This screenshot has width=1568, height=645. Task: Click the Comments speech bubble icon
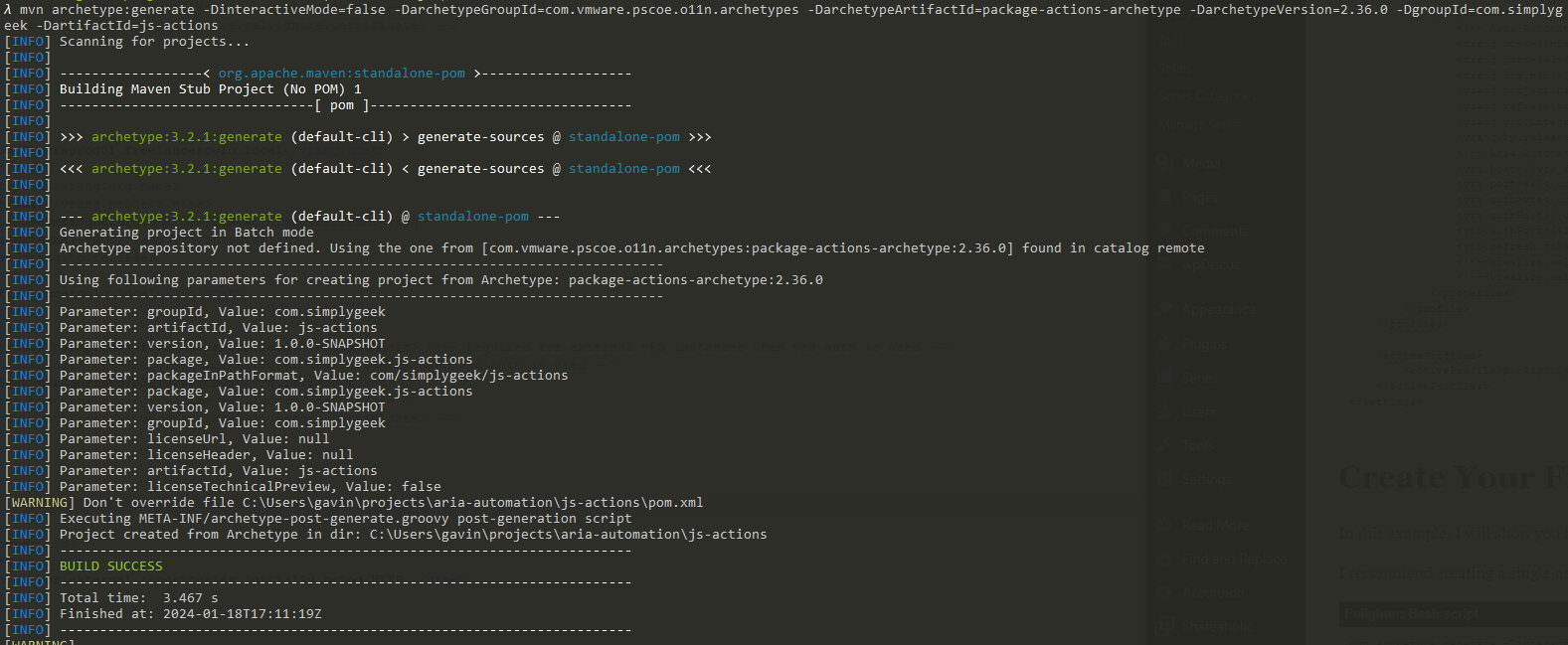point(1164,231)
